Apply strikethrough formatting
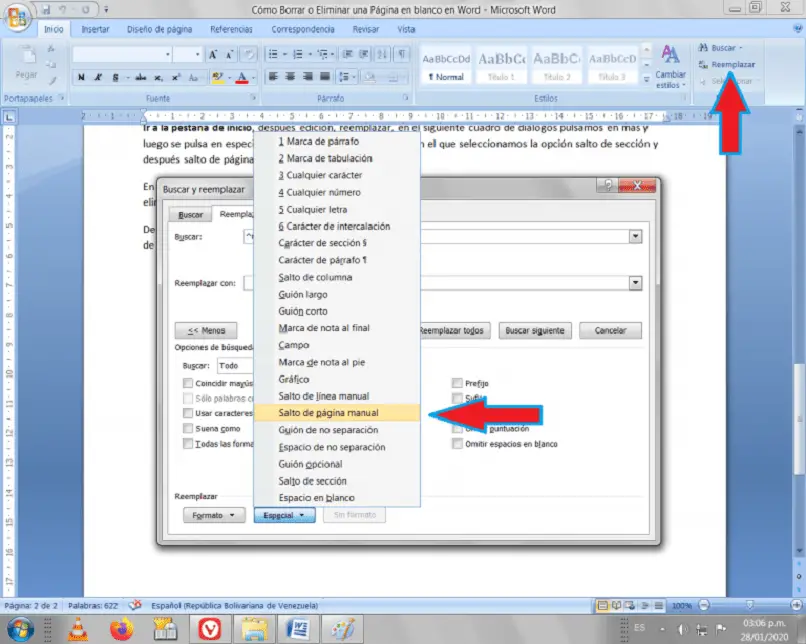 [x=140, y=78]
